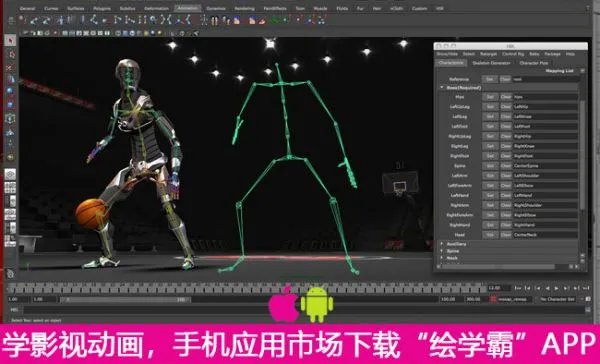This screenshot has height=364, width=600.
Task: Click Set button for LeftArm row
Action: pos(490,176)
